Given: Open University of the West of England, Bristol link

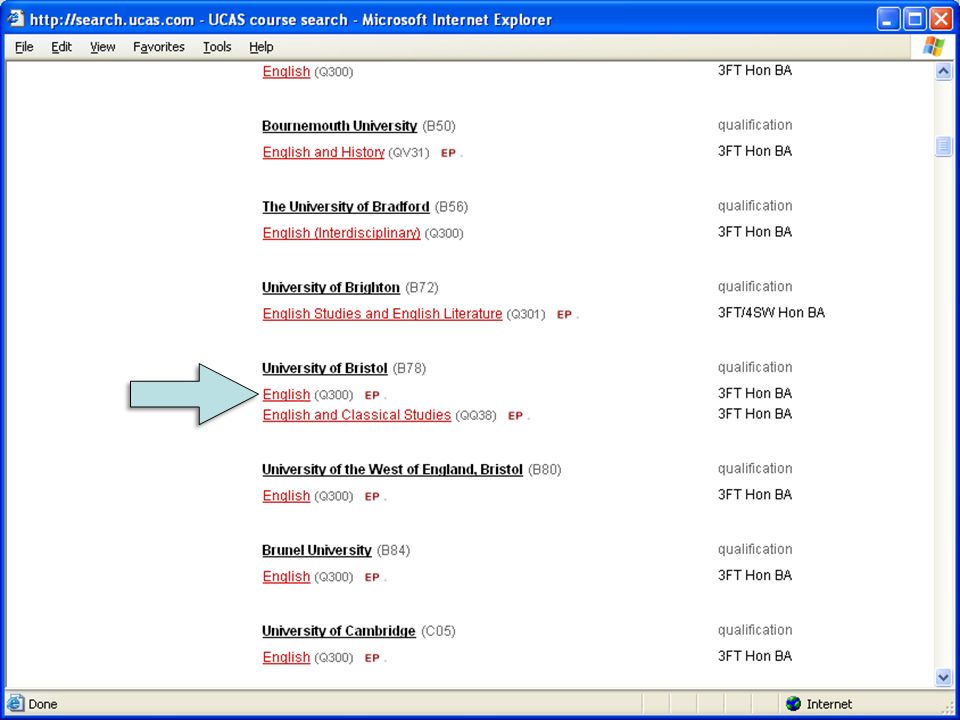Looking at the screenshot, I should 392,470.
